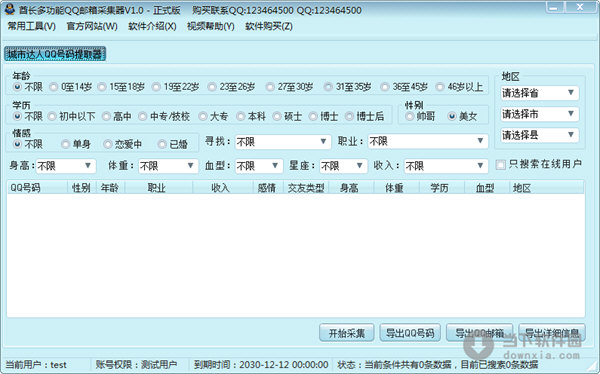
Task: Select education 初中以下 option
Action: pos(72,116)
